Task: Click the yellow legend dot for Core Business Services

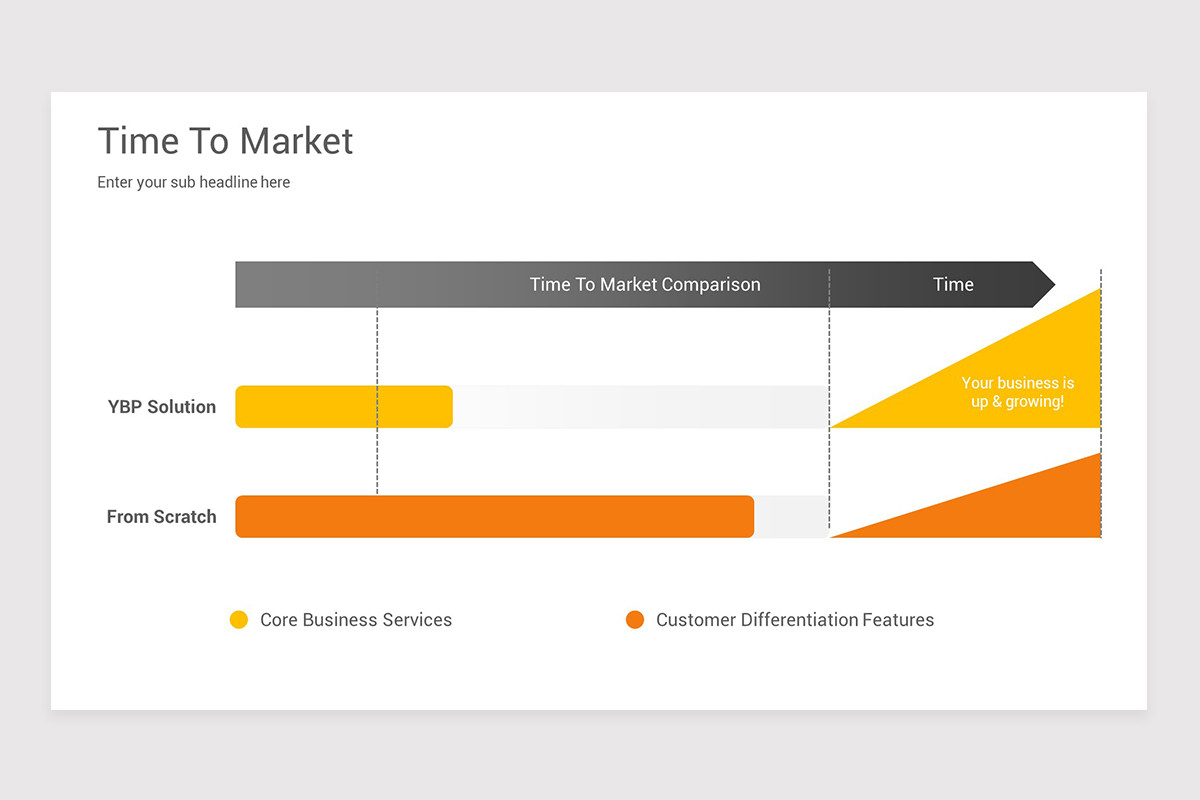Action: [239, 620]
